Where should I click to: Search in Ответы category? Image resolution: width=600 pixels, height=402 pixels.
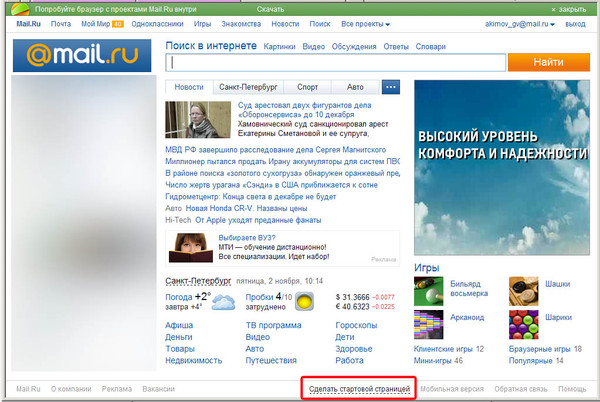(396, 47)
